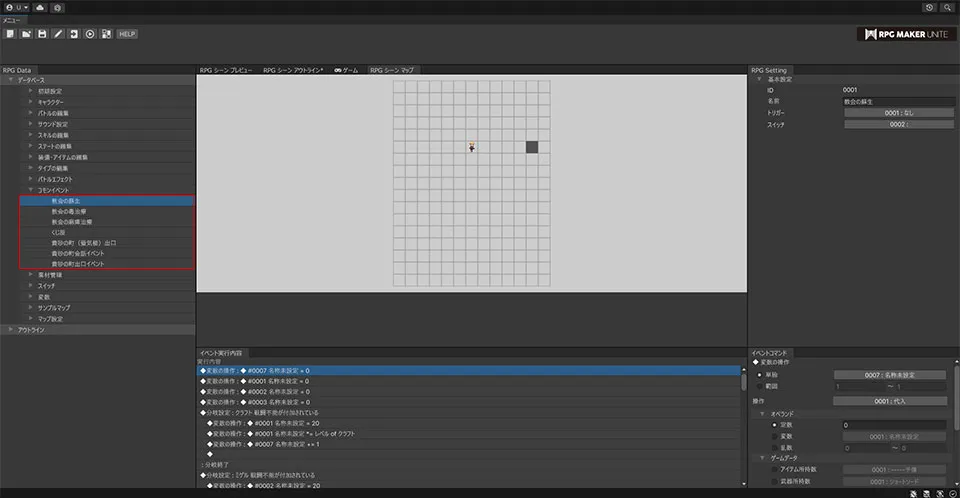
Task: Select the アイテム所持数 radio button
Action: coord(773,468)
